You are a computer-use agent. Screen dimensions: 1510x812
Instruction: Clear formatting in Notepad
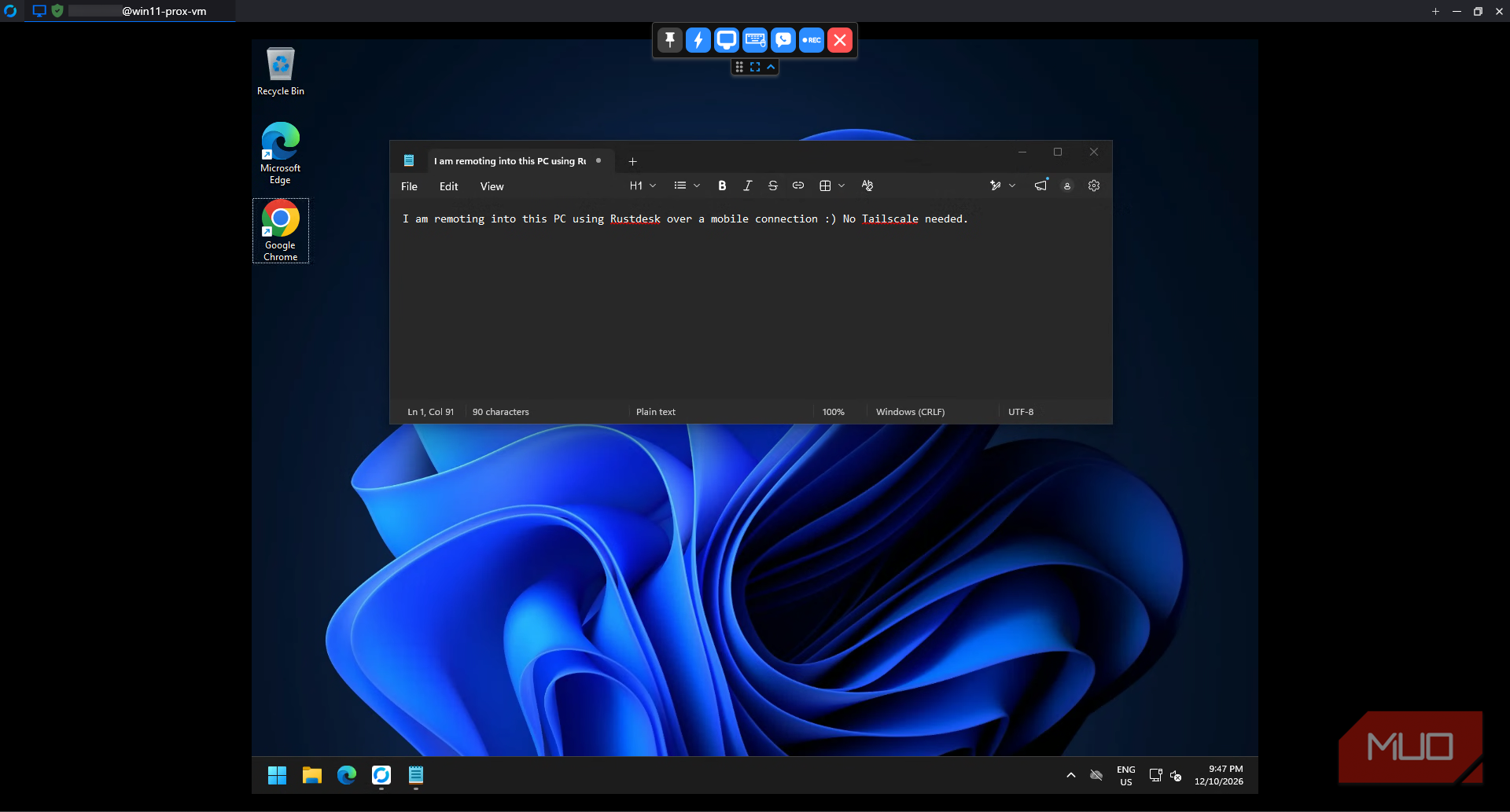(867, 186)
